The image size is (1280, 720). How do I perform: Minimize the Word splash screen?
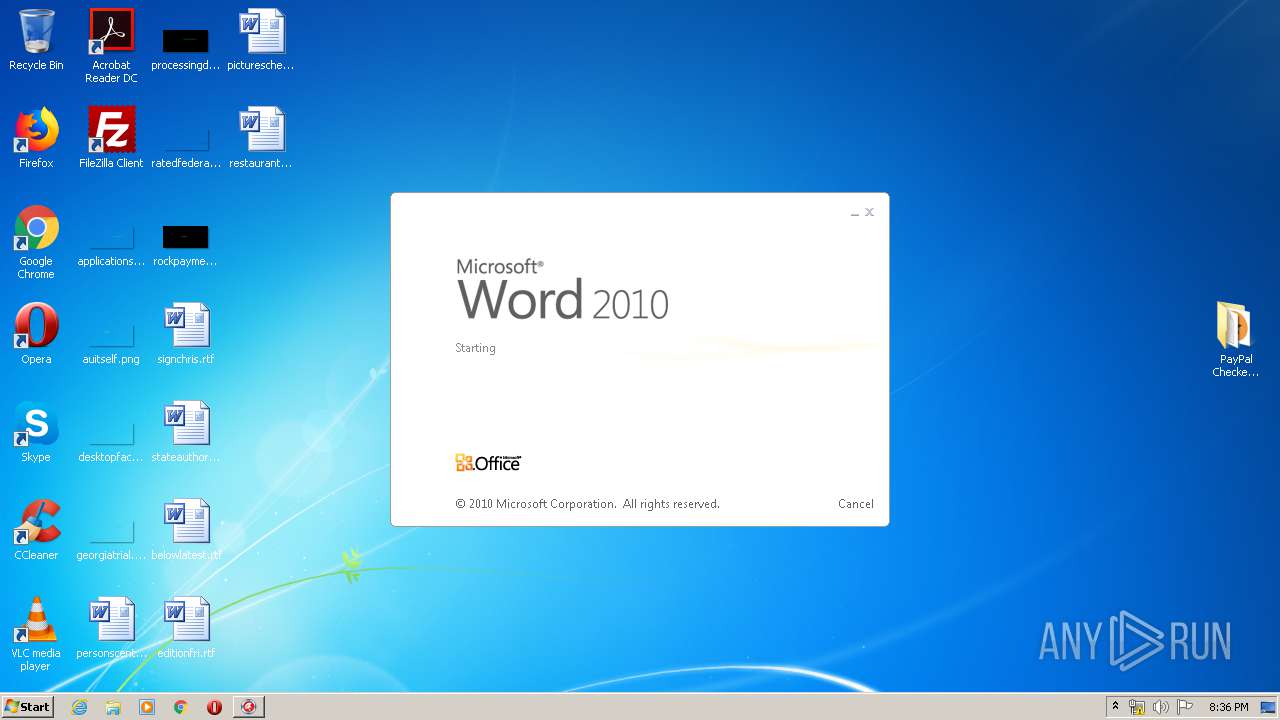coord(855,213)
